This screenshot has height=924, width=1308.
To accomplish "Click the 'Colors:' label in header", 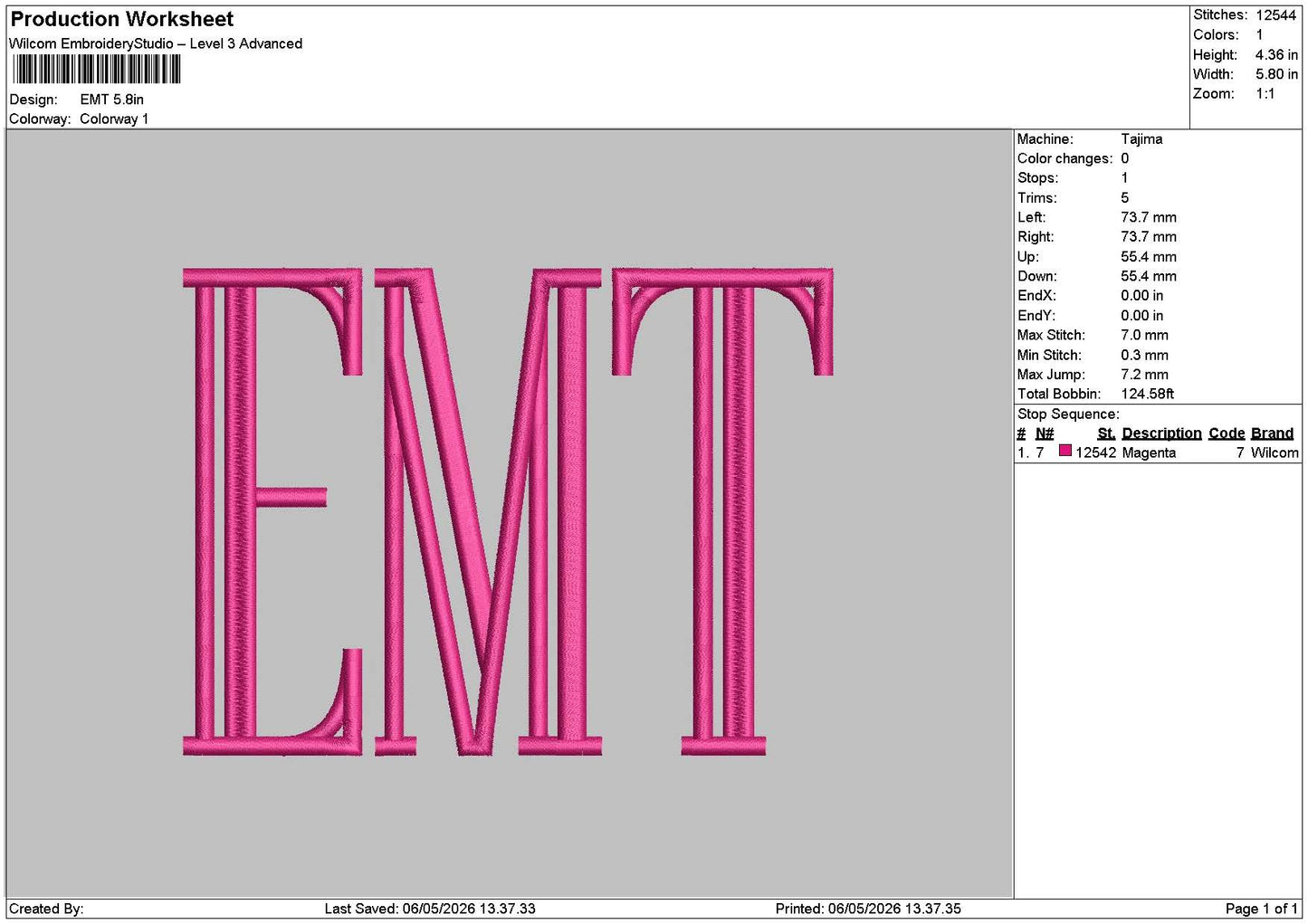I will click(x=1216, y=35).
